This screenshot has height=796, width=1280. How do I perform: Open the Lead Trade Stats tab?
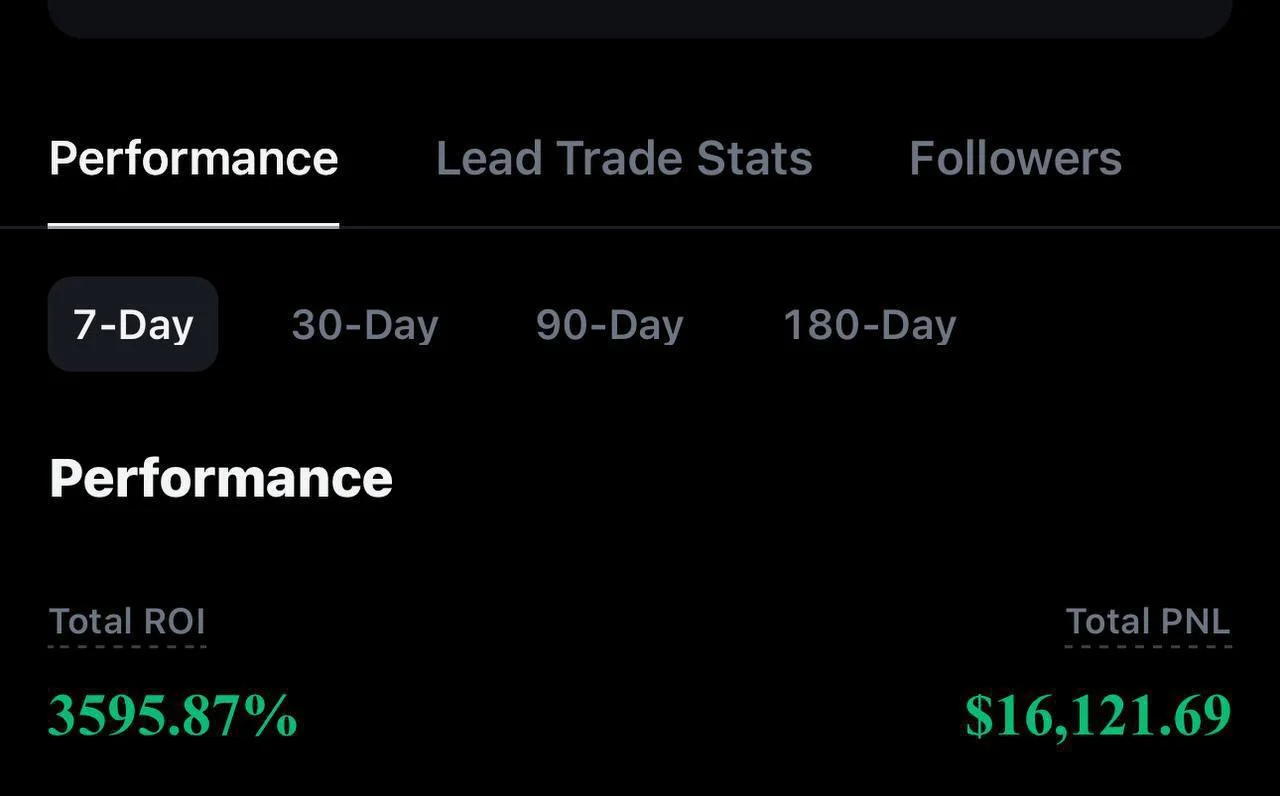pos(624,158)
